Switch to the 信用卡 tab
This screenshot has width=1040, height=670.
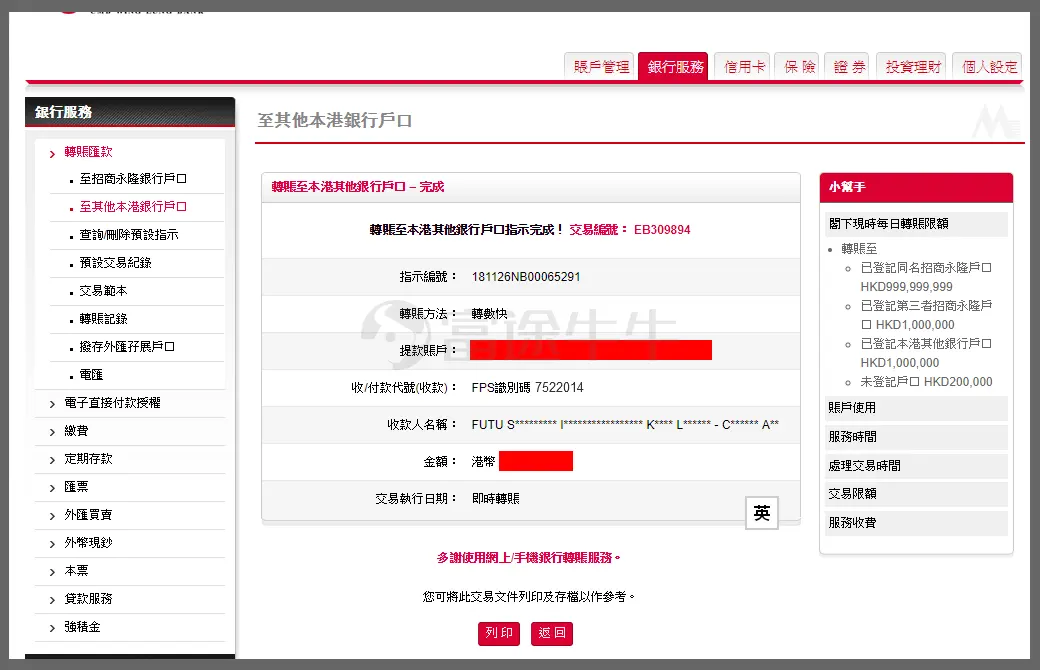(x=744, y=67)
